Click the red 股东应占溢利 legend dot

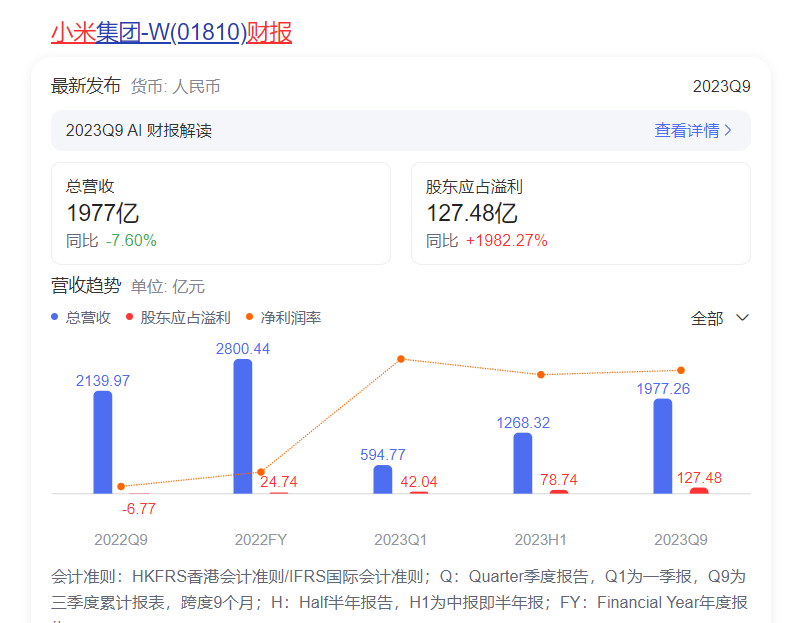pyautogui.click(x=130, y=317)
